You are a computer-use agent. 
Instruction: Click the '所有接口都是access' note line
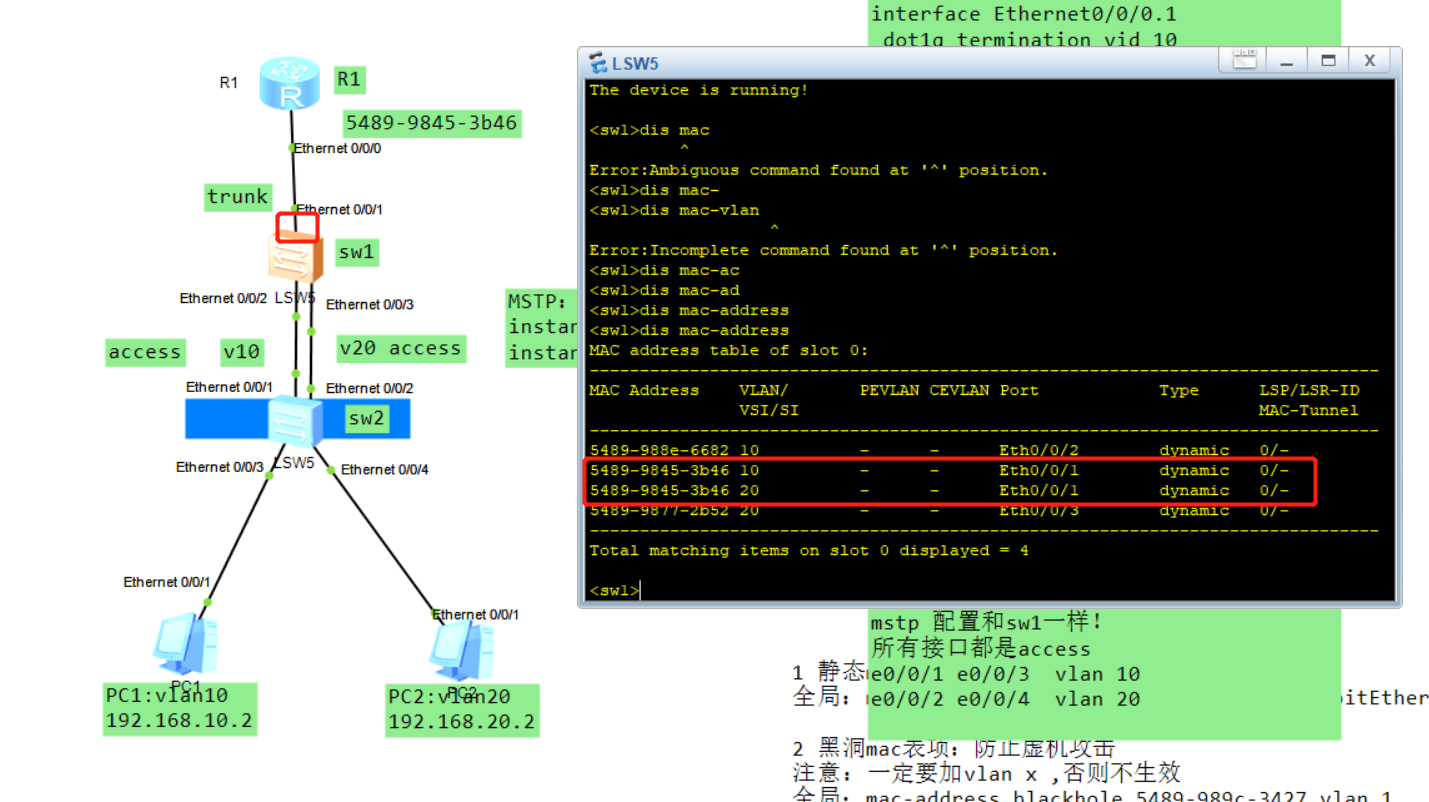click(x=981, y=648)
